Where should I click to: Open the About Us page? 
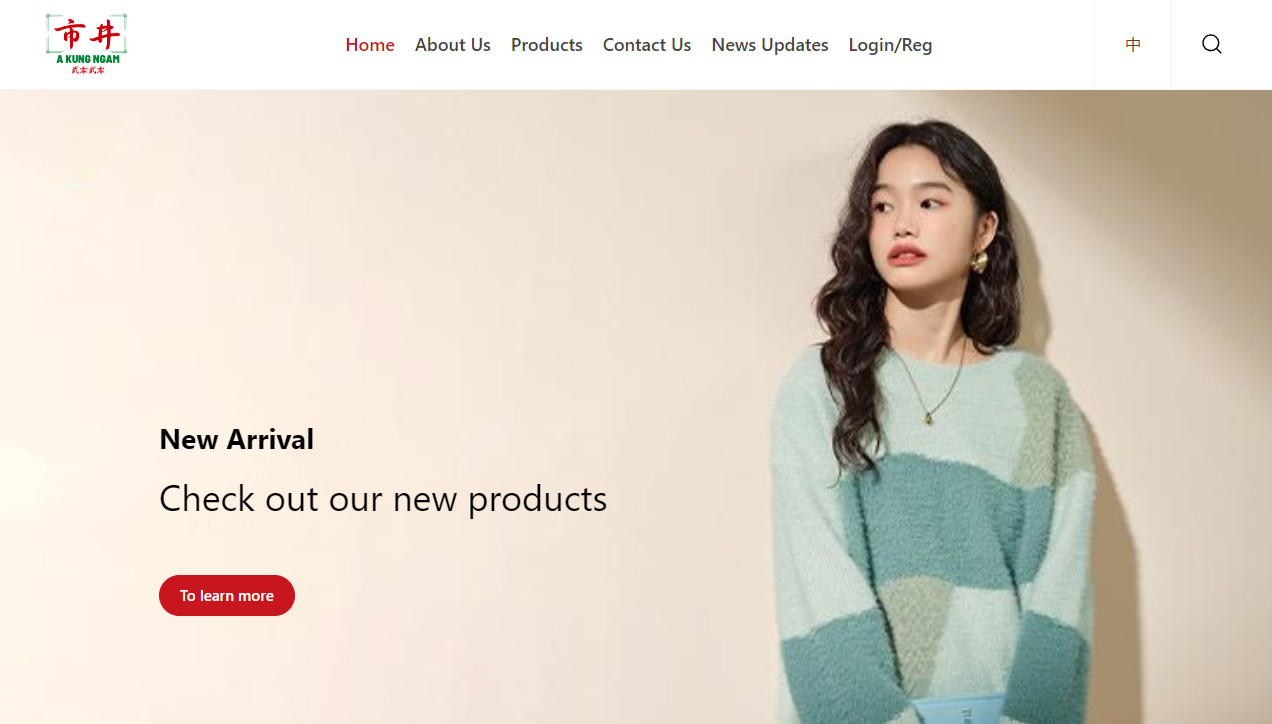point(453,45)
